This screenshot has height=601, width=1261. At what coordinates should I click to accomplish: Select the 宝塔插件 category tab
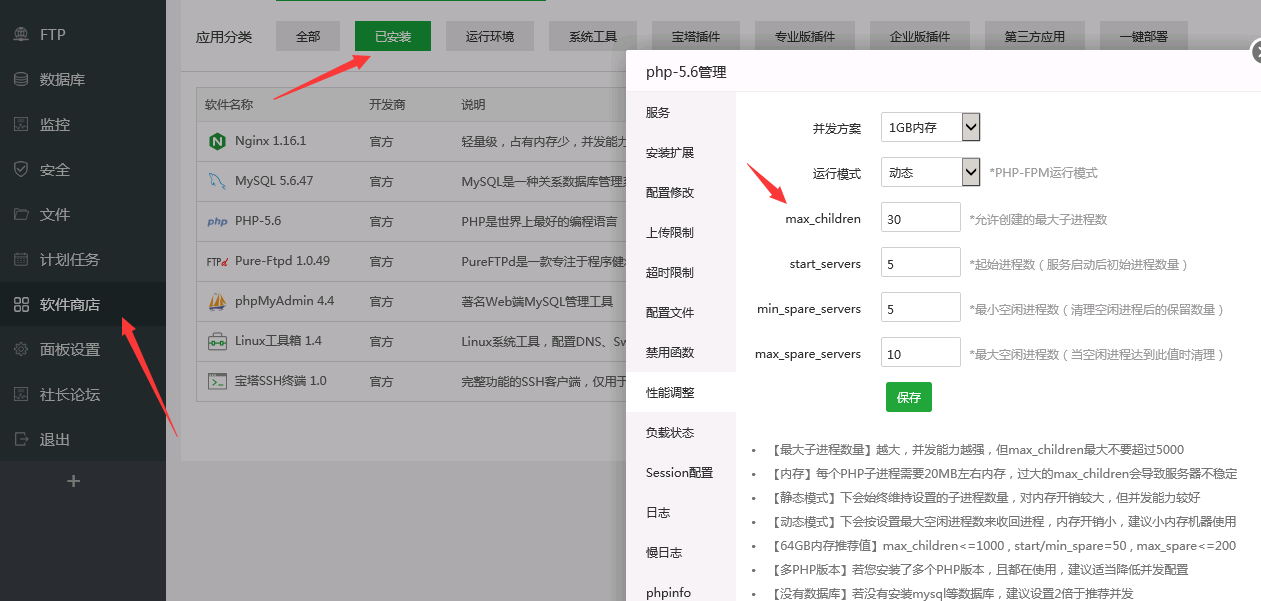pyautogui.click(x=696, y=36)
